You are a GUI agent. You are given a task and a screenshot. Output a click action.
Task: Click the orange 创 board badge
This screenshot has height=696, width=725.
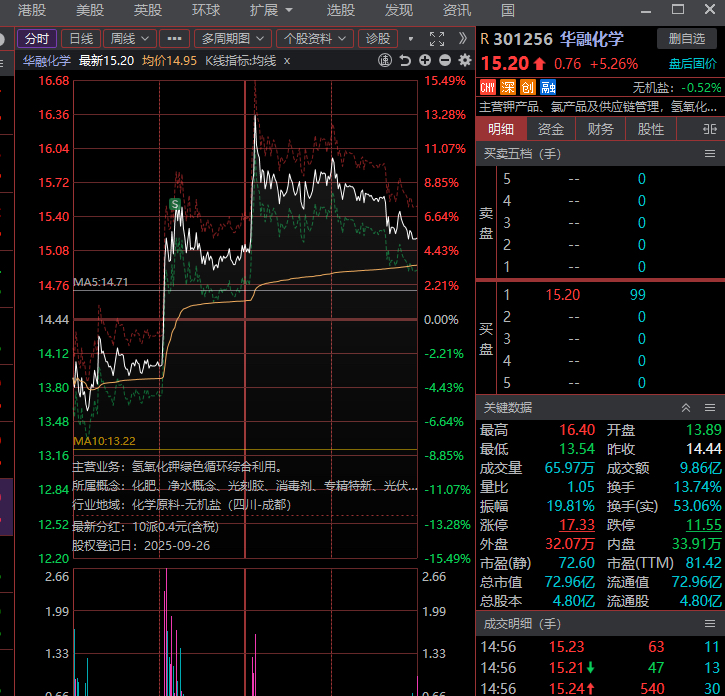pyautogui.click(x=528, y=87)
